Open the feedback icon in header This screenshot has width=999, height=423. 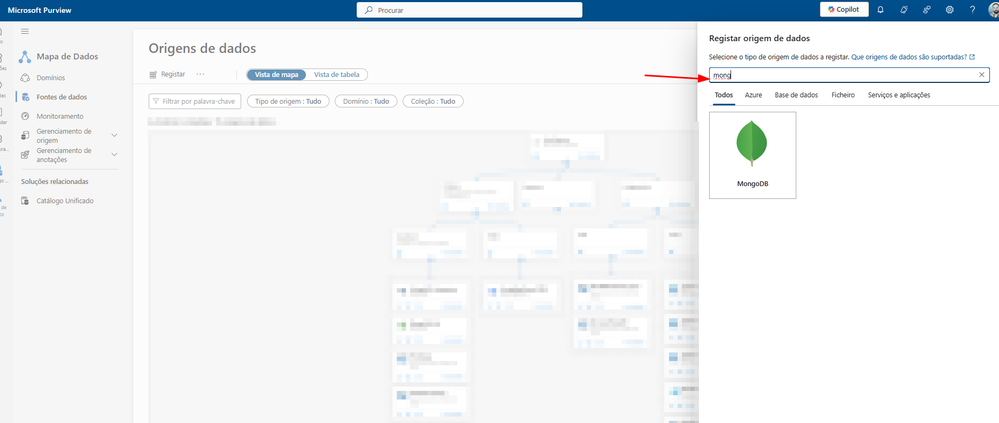pos(926,10)
